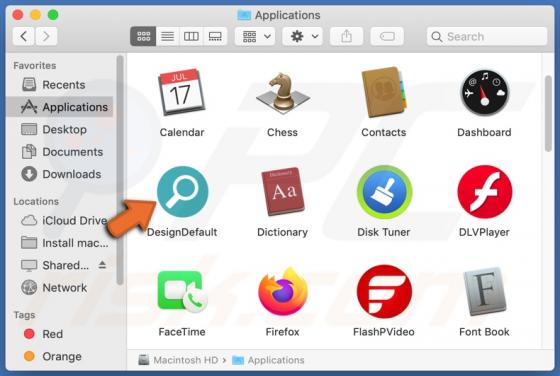Select the FlashPVideo app icon
Screen dimensions: 560x376
coord(384,291)
